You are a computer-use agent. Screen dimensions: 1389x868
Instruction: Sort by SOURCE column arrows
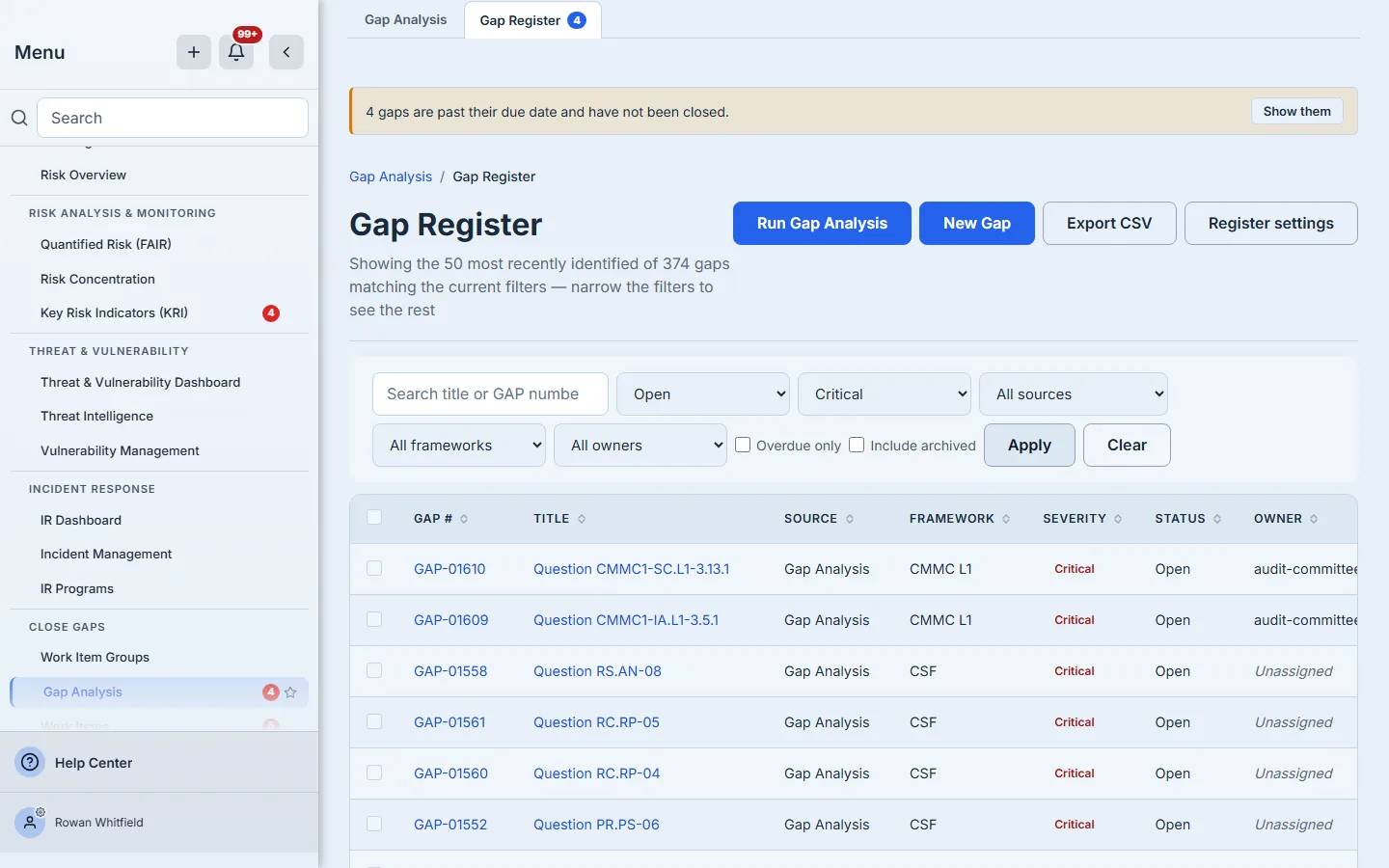850,519
